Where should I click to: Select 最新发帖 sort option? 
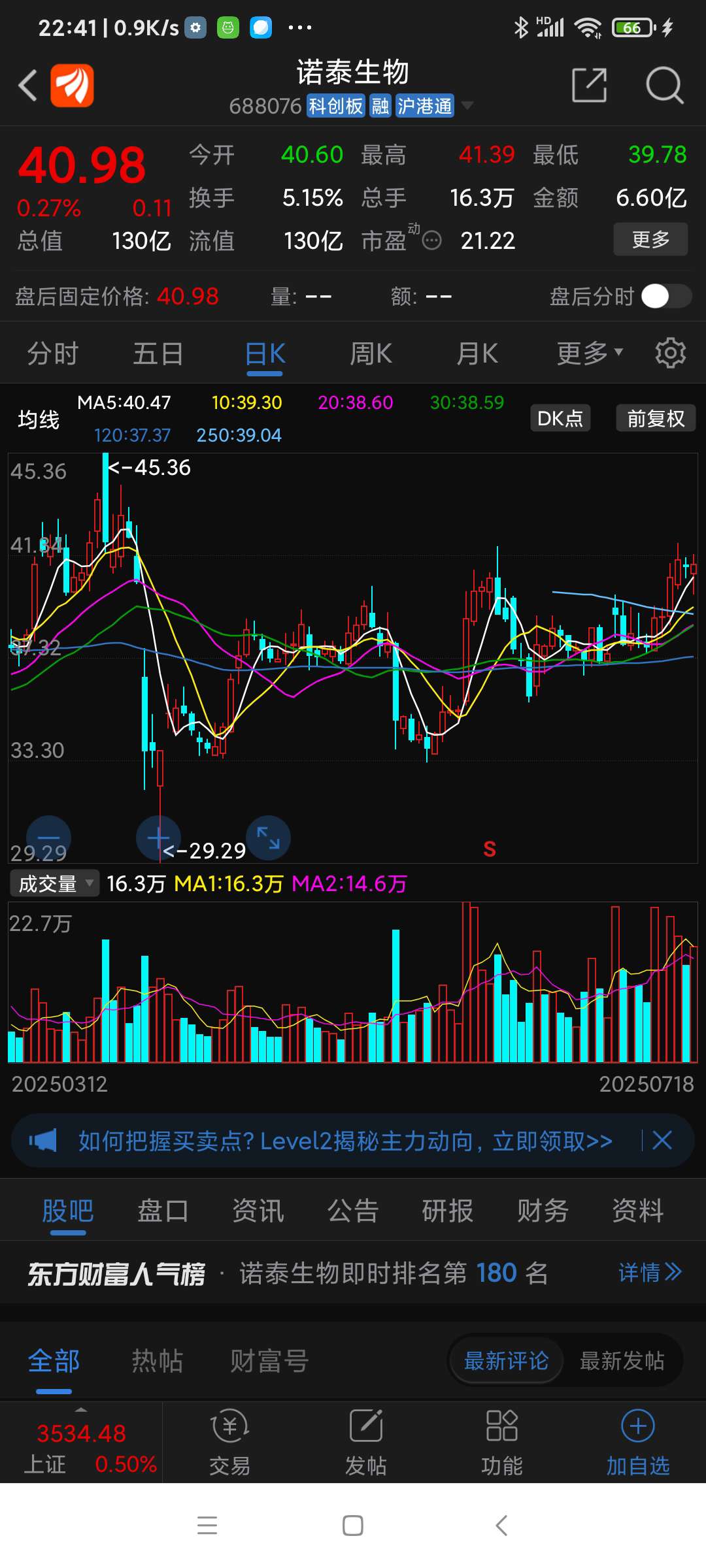(x=622, y=1362)
